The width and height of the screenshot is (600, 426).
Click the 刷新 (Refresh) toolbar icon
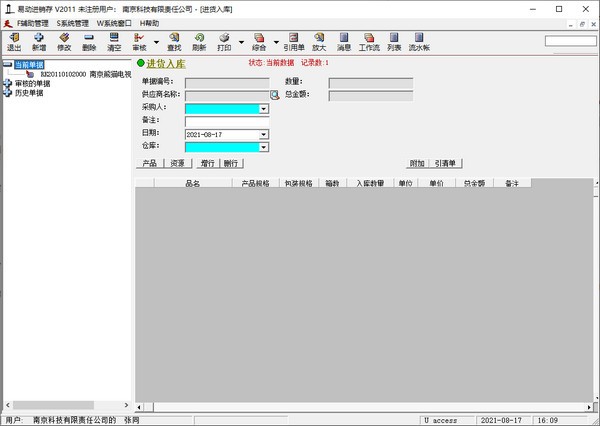(x=199, y=41)
